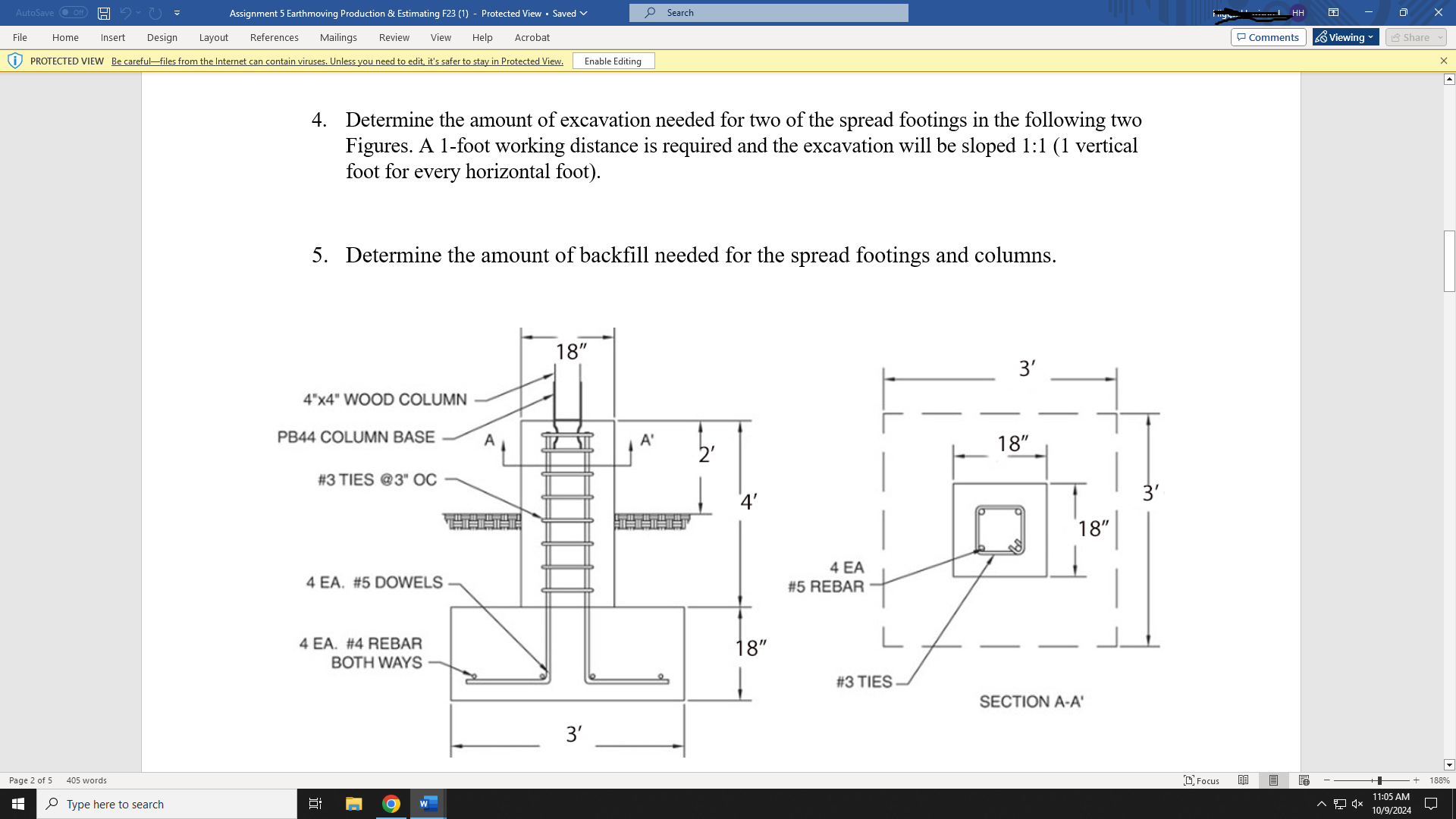Click the Repeat/Redo icon
Viewport: 1456px width, 819px height.
click(x=155, y=12)
